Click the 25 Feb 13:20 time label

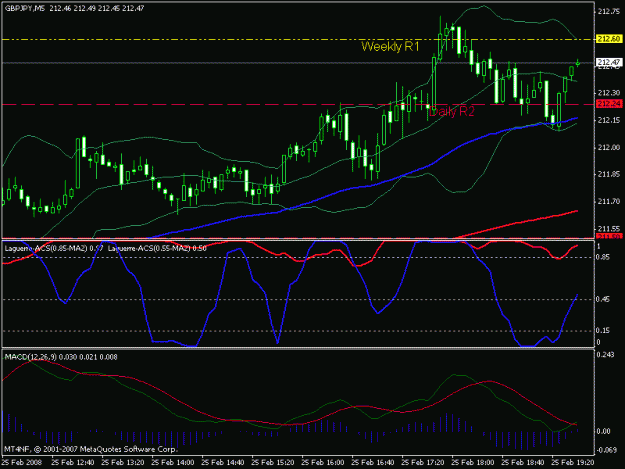click(x=123, y=463)
